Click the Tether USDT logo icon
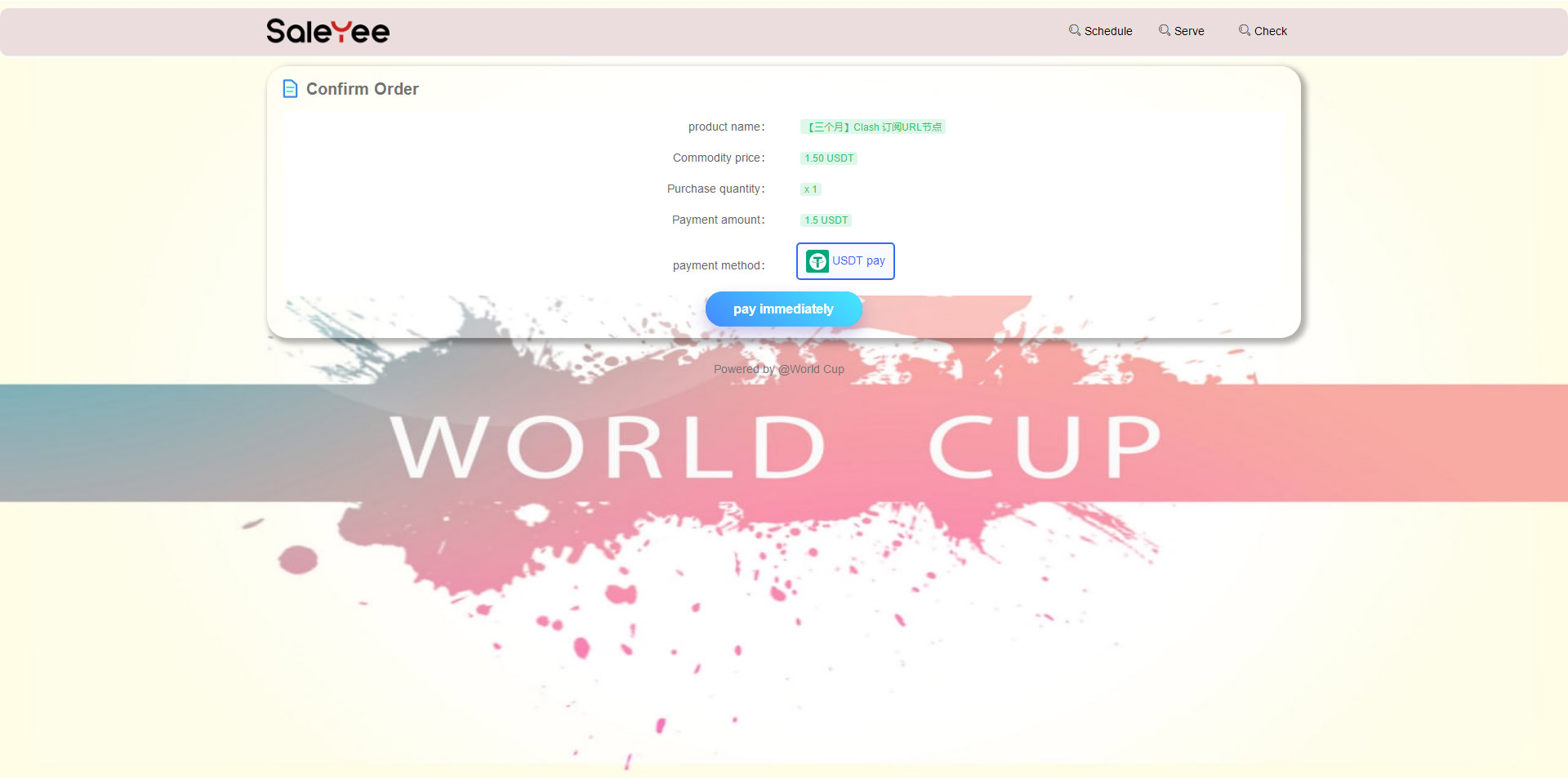 click(817, 261)
